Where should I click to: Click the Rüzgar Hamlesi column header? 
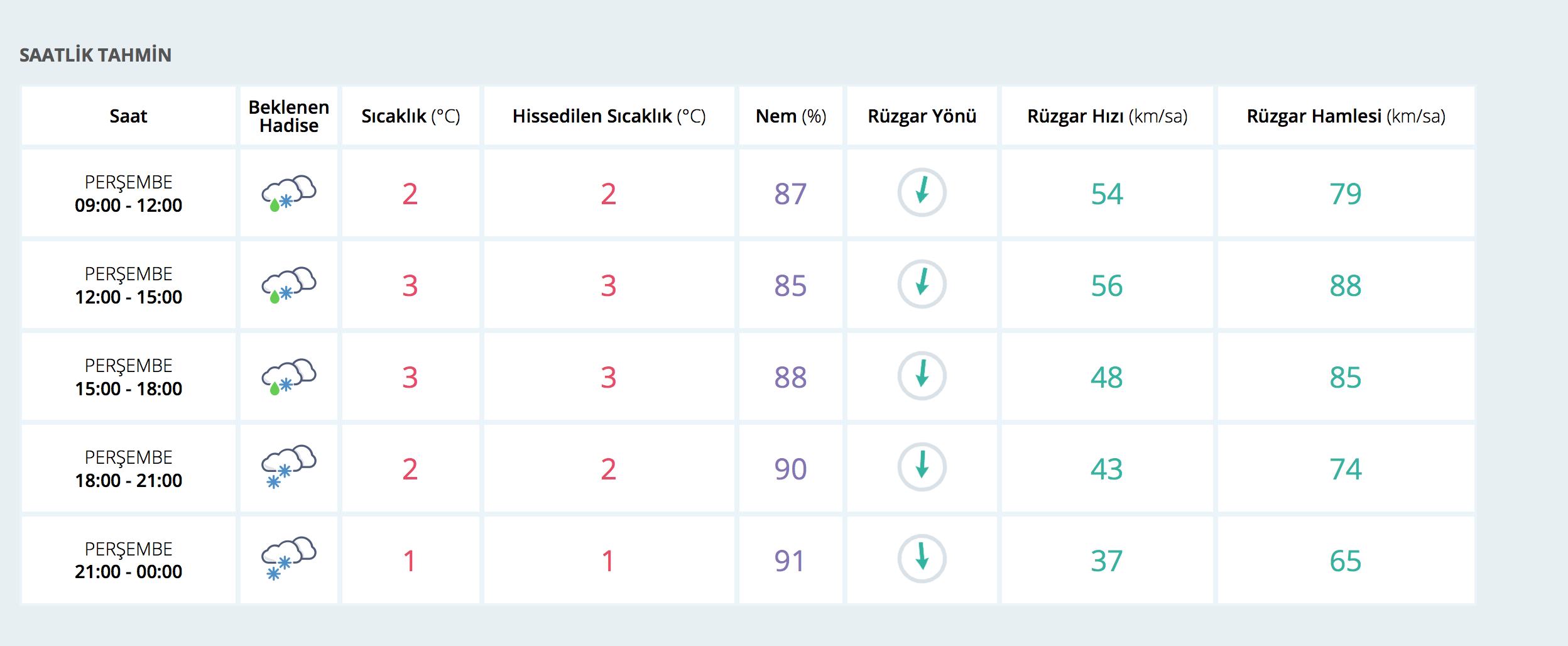point(1346,116)
